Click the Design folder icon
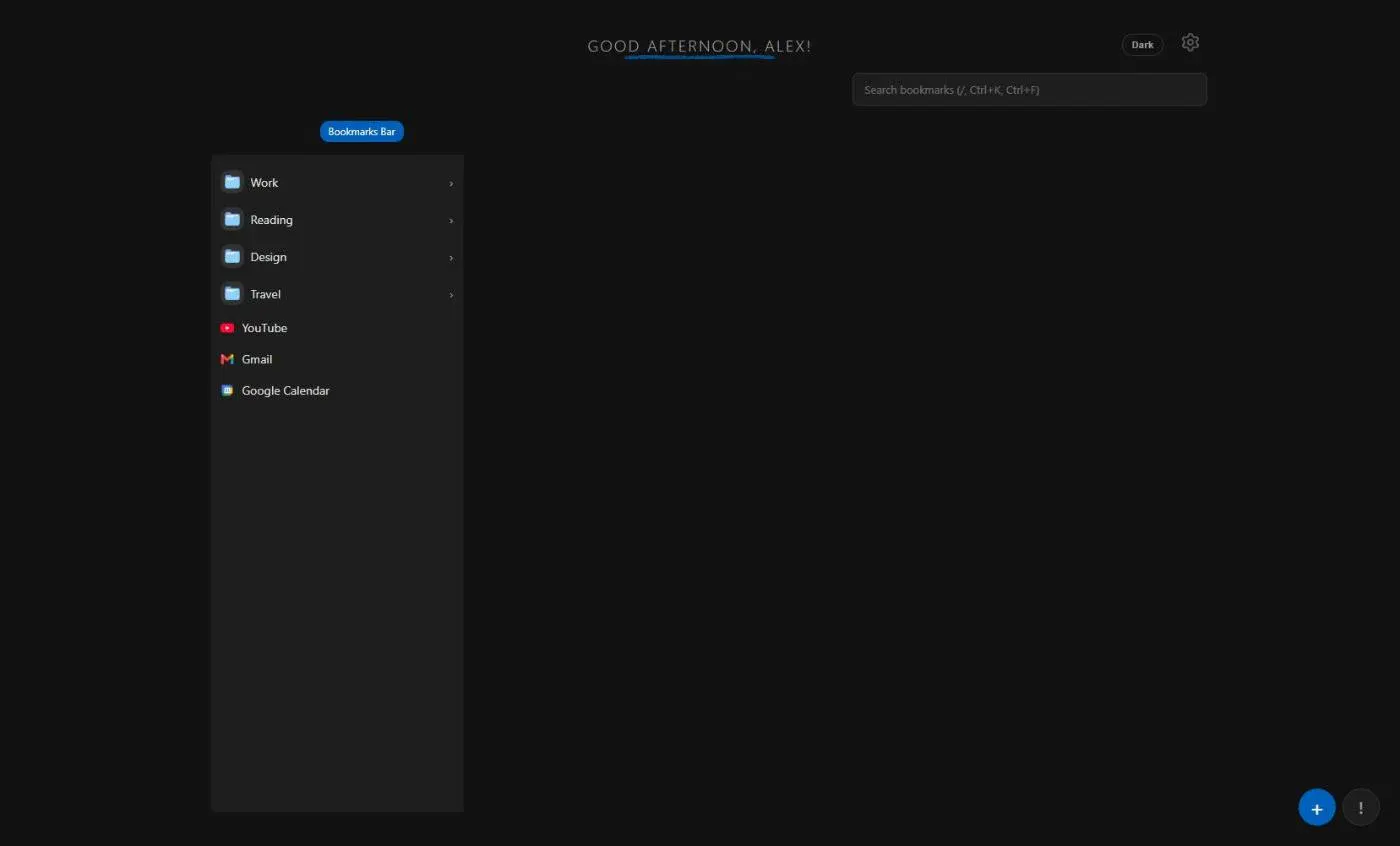 click(x=232, y=256)
